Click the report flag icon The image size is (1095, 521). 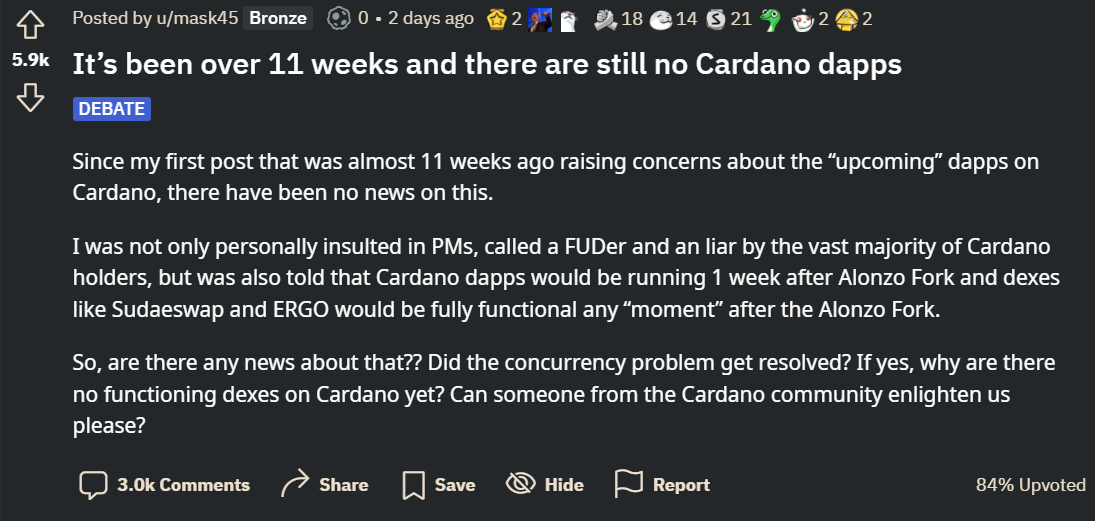point(628,484)
